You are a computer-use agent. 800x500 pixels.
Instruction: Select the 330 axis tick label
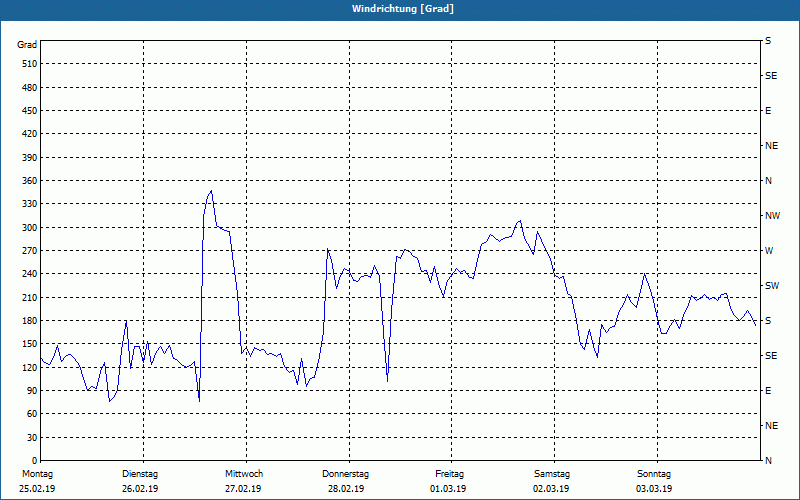coord(29,204)
